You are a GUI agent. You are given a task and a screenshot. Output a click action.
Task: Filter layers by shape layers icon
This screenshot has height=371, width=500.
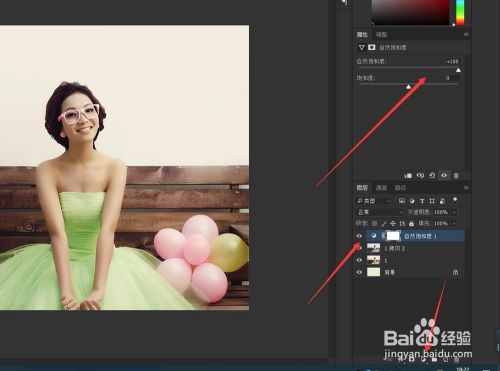pyautogui.click(x=432, y=201)
